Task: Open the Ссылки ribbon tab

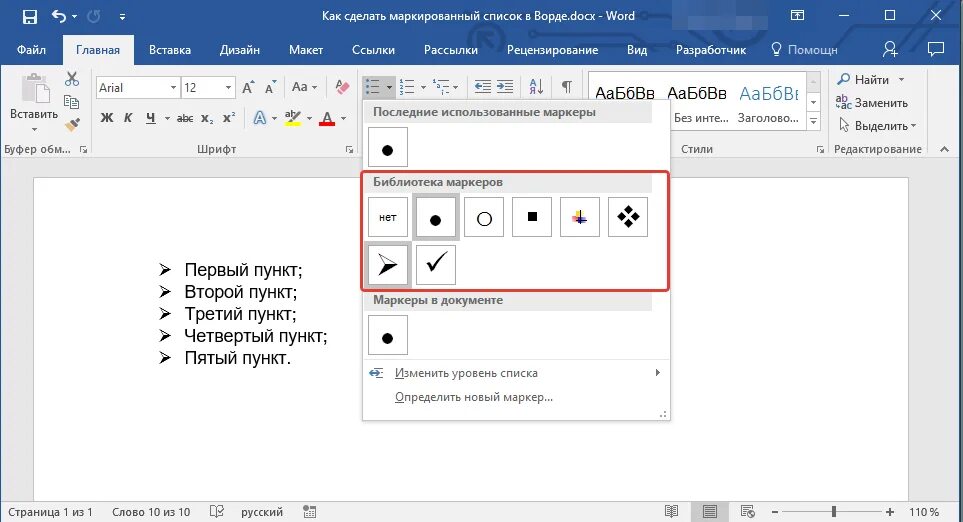Action: (373, 50)
